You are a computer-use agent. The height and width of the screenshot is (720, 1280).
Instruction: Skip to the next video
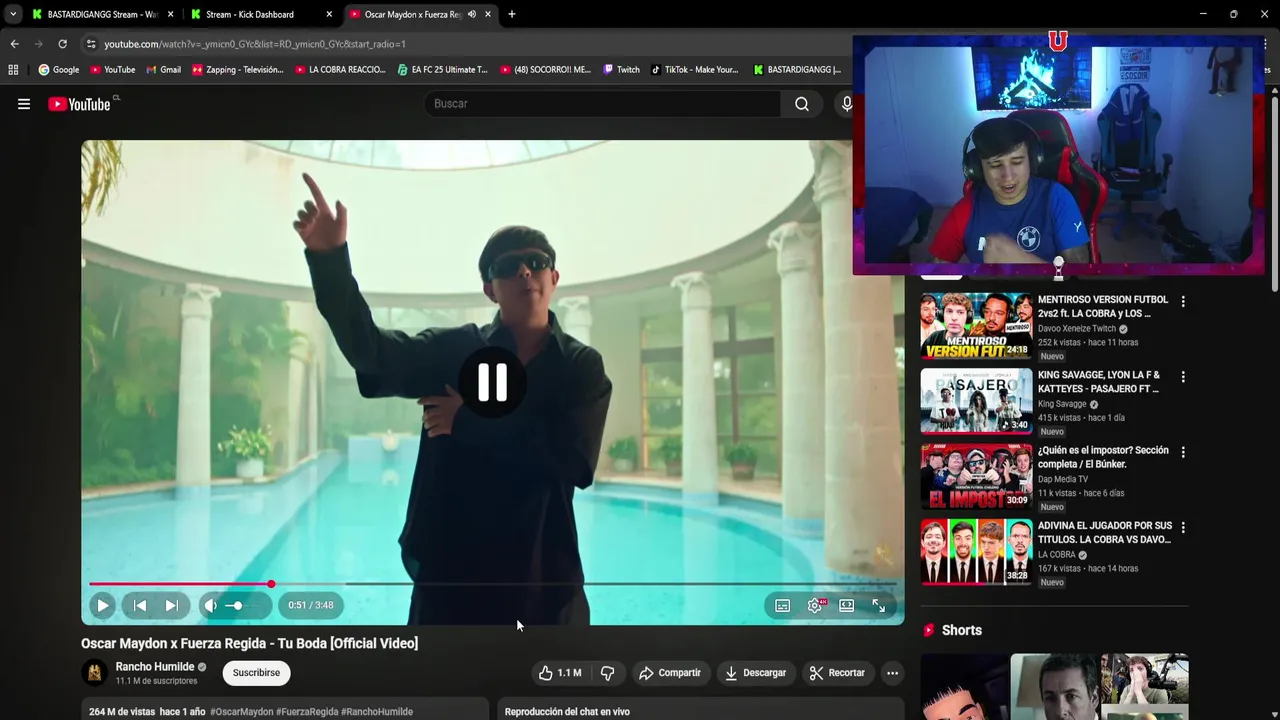(x=171, y=605)
